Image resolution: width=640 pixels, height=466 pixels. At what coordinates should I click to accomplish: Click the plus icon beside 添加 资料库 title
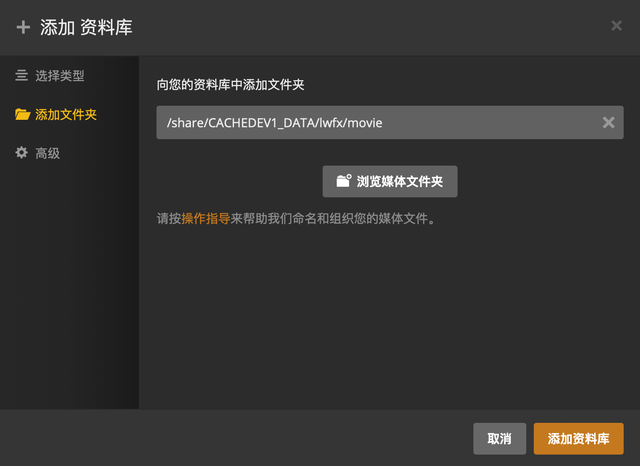coord(23,27)
